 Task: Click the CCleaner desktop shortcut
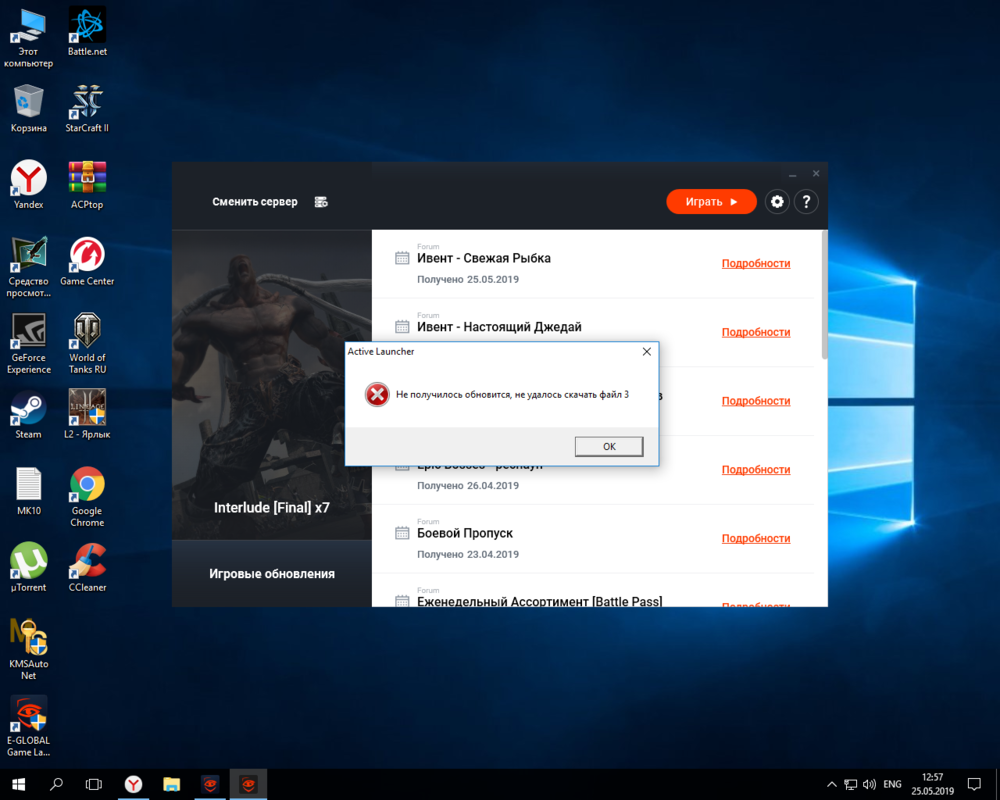87,568
